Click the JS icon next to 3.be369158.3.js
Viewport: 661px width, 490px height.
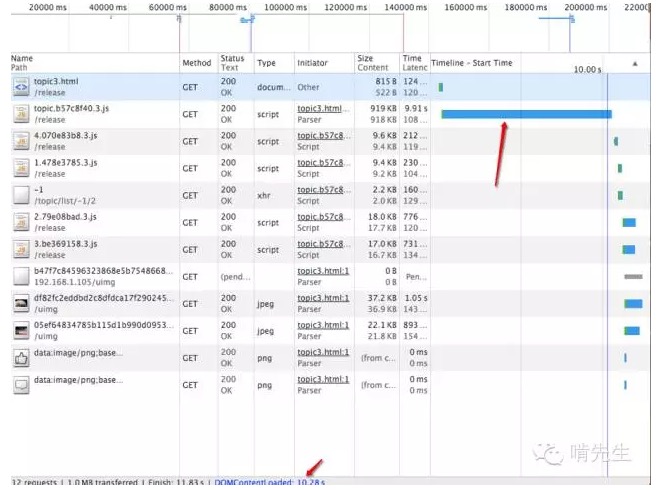[x=21, y=249]
